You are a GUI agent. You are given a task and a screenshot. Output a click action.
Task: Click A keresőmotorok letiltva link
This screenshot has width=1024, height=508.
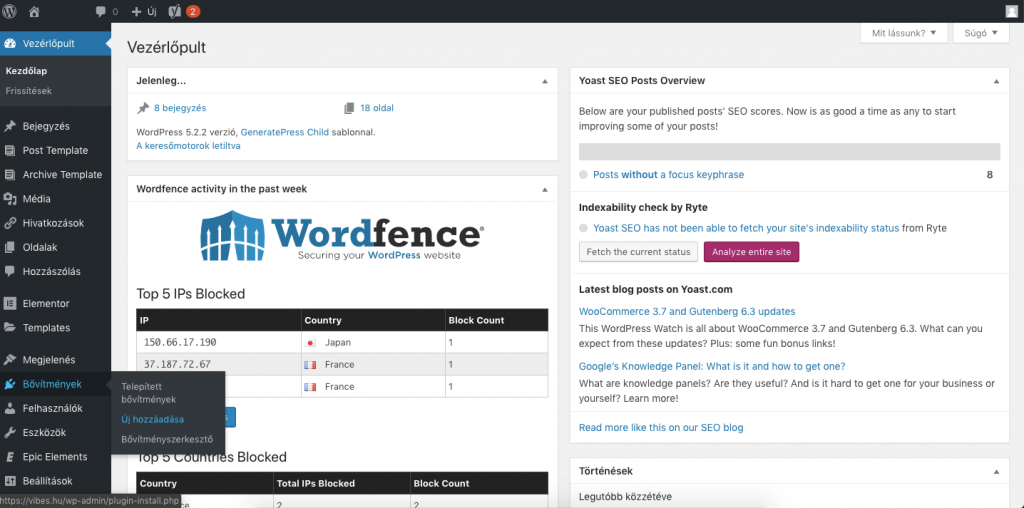[188, 146]
